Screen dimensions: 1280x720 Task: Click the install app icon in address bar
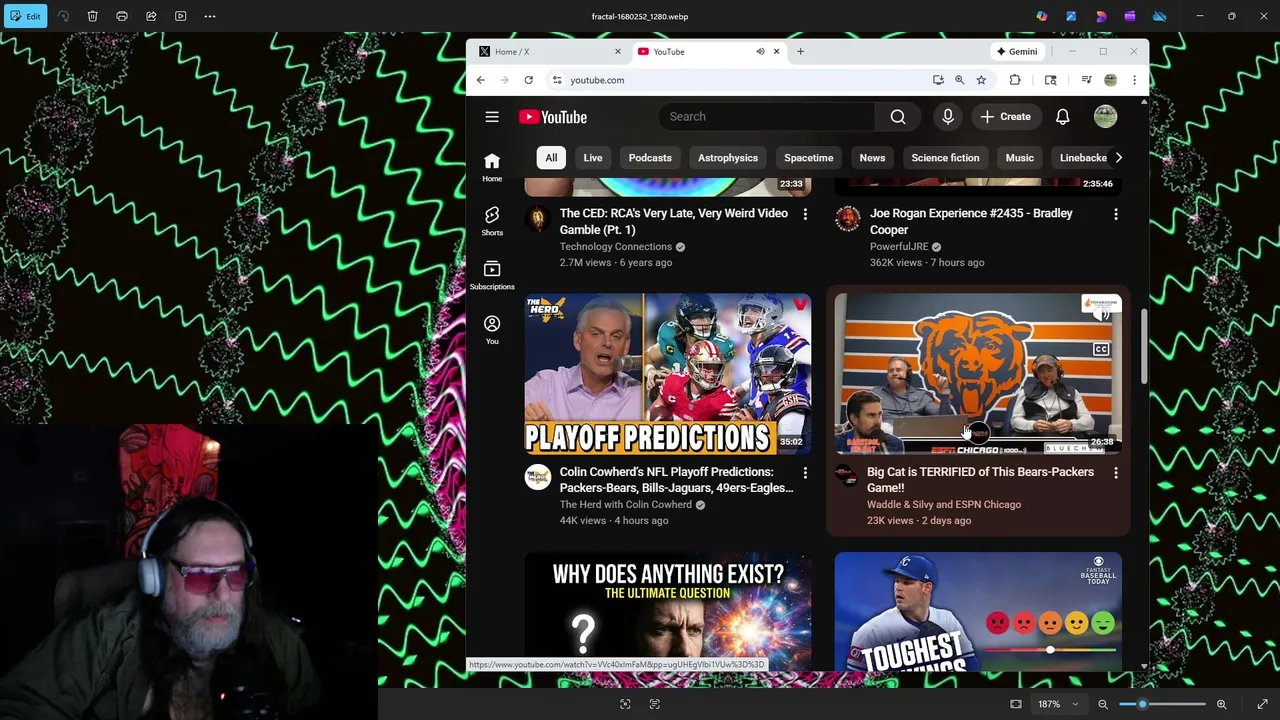tap(938, 80)
